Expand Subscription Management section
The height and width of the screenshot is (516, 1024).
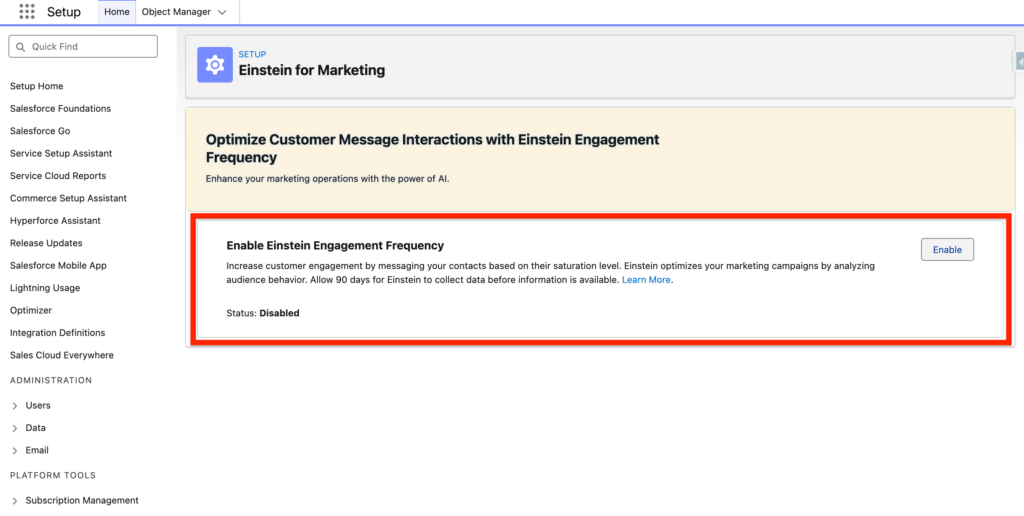tap(15, 501)
